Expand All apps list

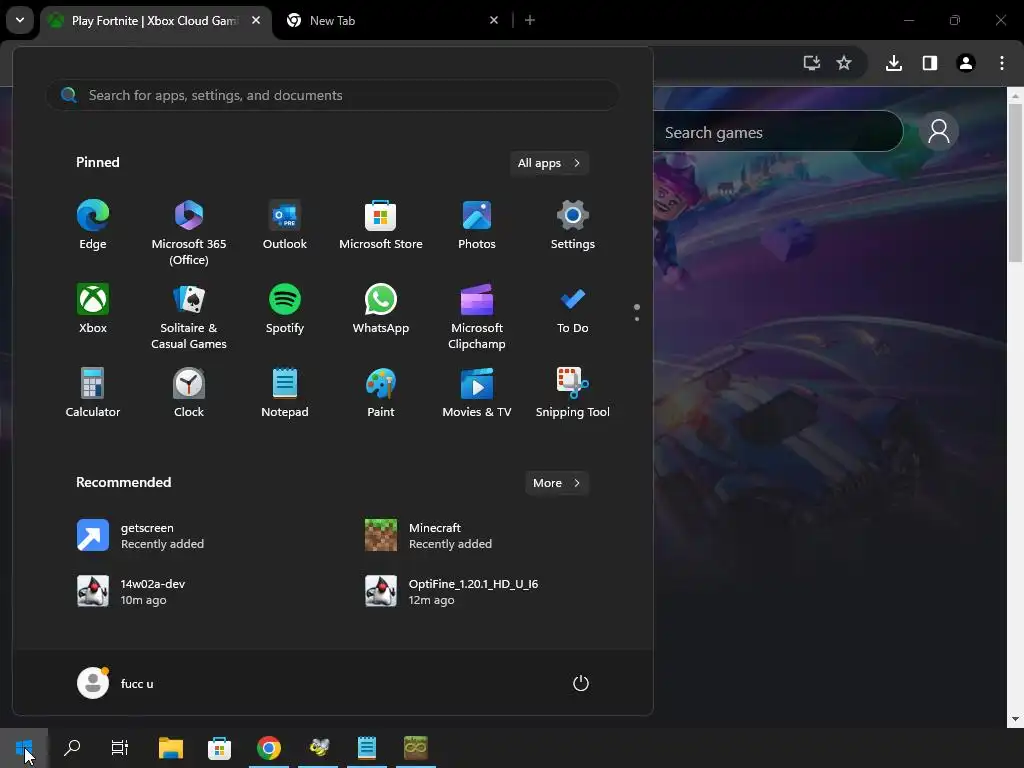[x=549, y=163]
